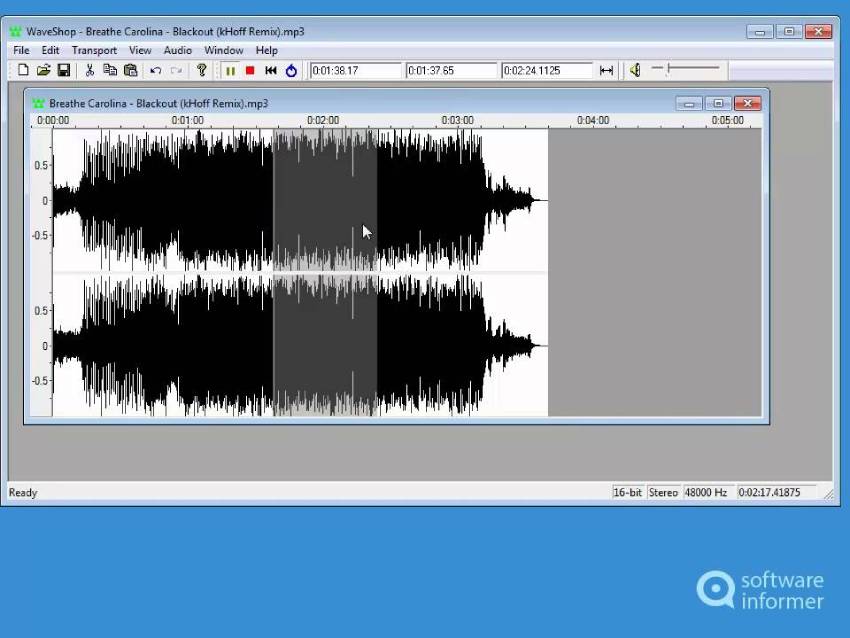Screen dimensions: 850x638
Task: Open the View menu
Action: [140, 50]
